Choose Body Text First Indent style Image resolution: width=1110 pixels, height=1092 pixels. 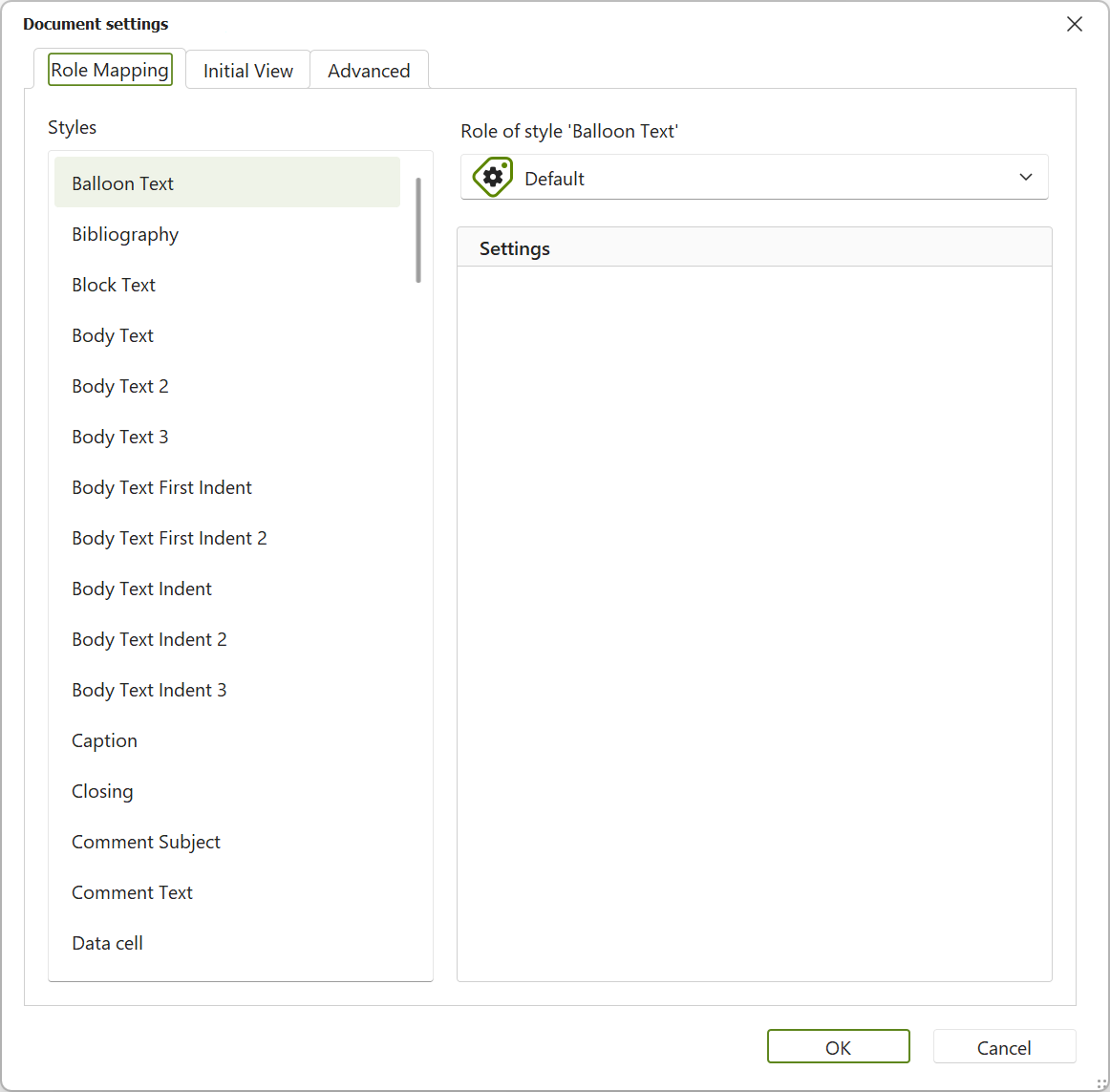227,487
